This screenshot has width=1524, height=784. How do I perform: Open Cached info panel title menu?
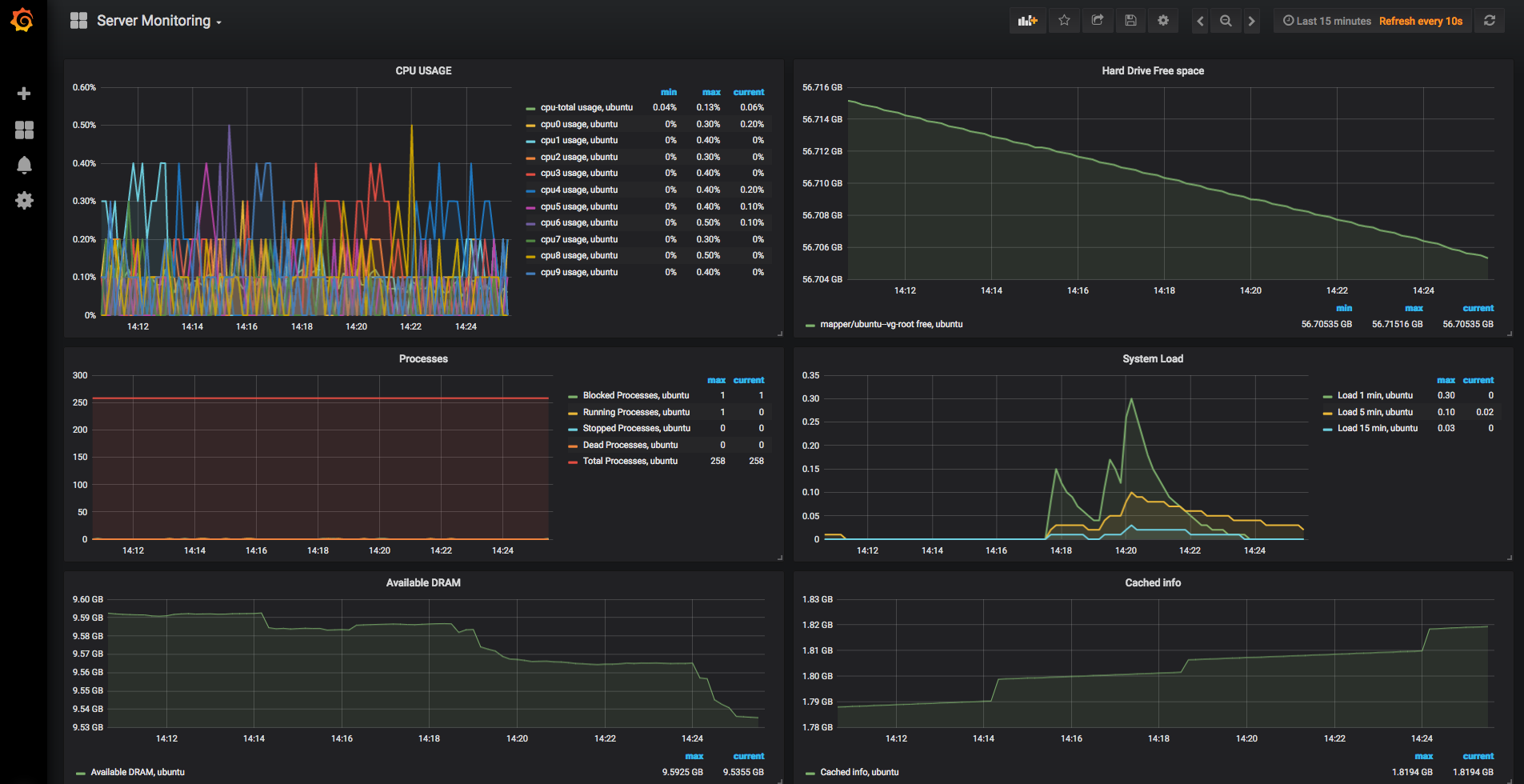point(1153,582)
